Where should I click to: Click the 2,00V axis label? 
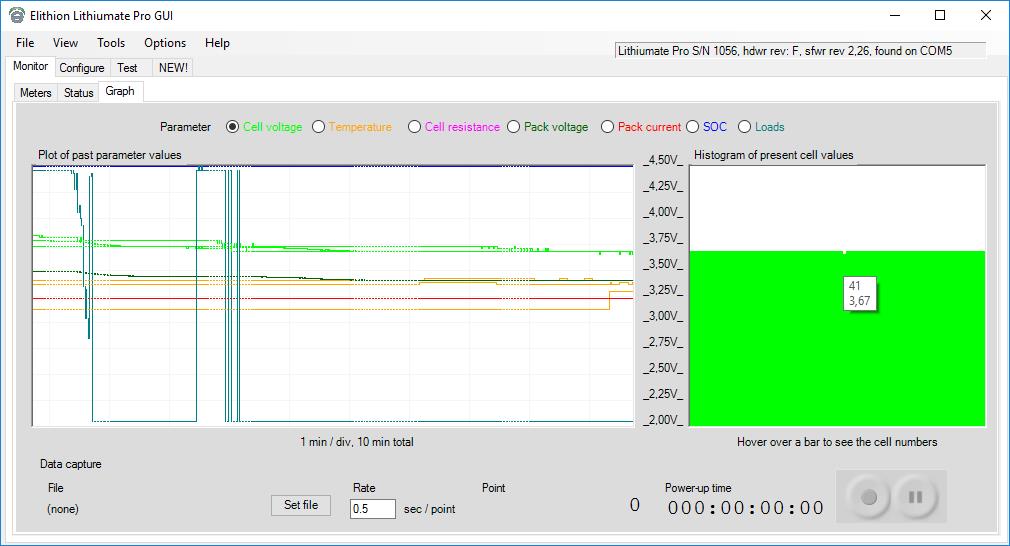pos(663,420)
